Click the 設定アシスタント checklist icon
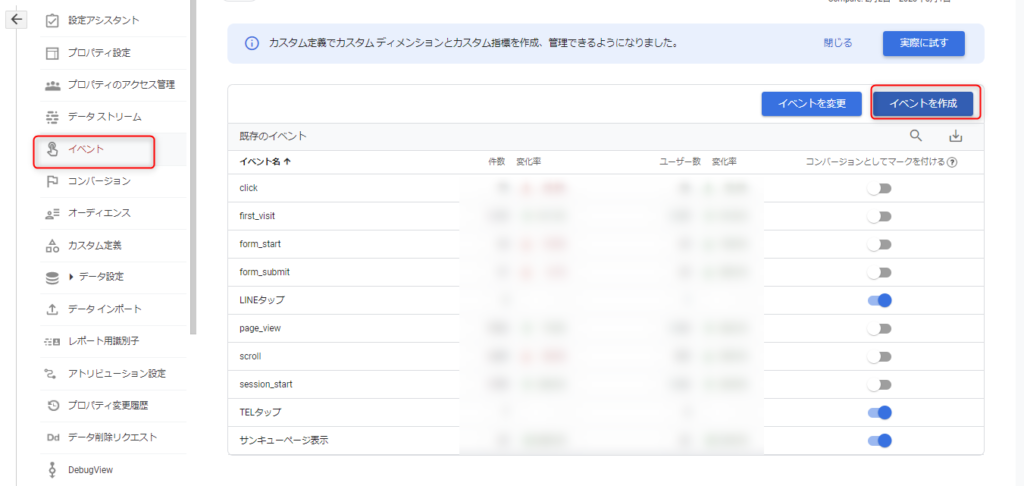Screen dimensions: 1024x486 click(x=52, y=21)
